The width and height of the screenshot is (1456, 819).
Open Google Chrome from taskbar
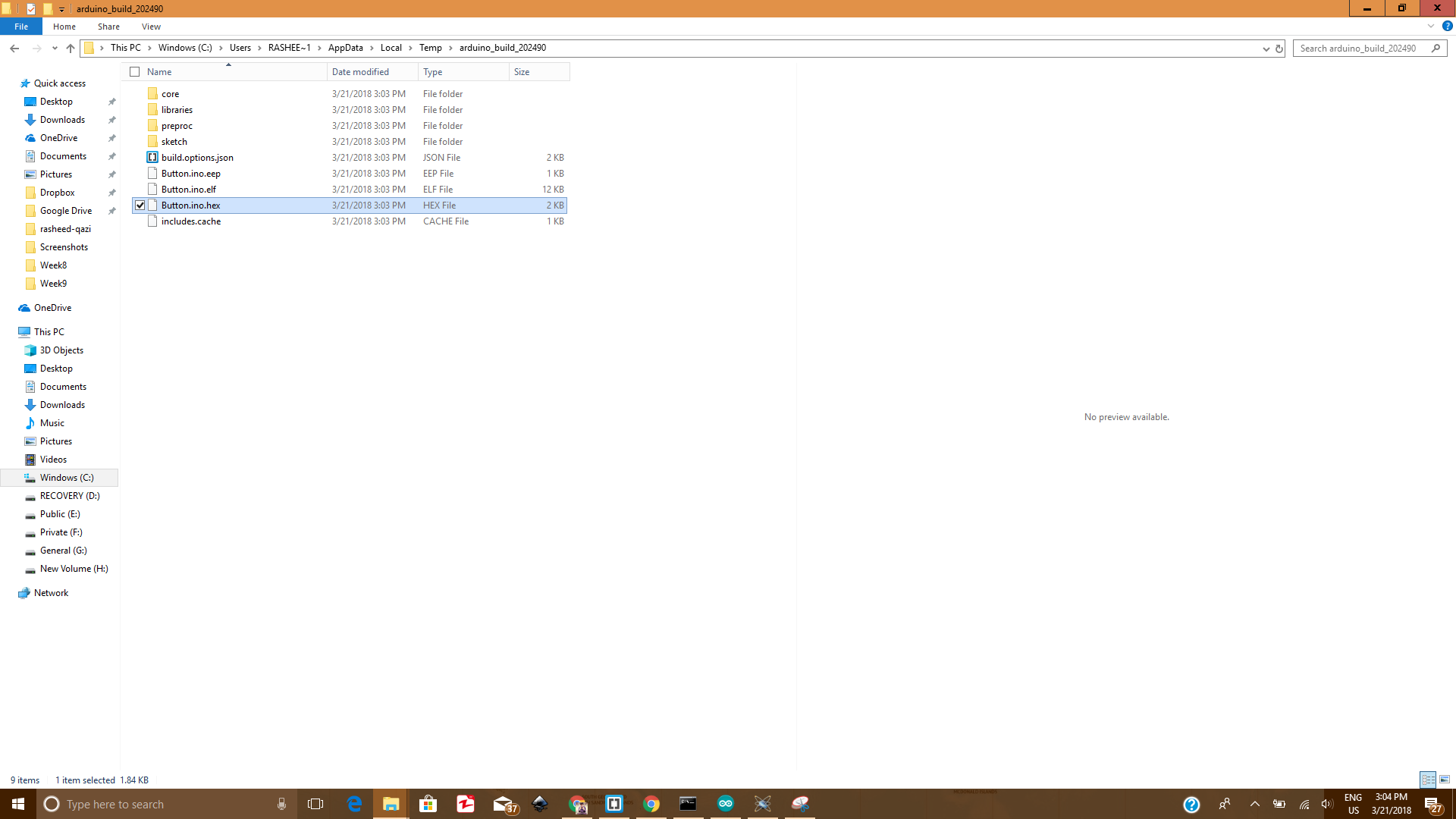coord(651,804)
